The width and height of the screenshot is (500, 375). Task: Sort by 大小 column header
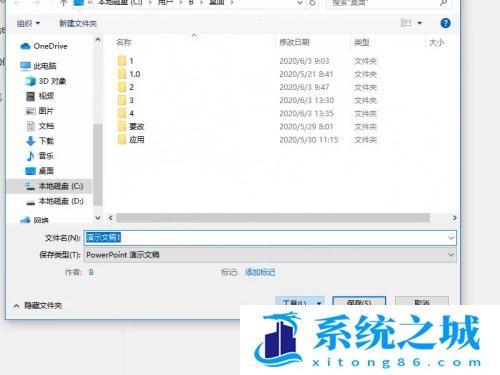tap(437, 42)
